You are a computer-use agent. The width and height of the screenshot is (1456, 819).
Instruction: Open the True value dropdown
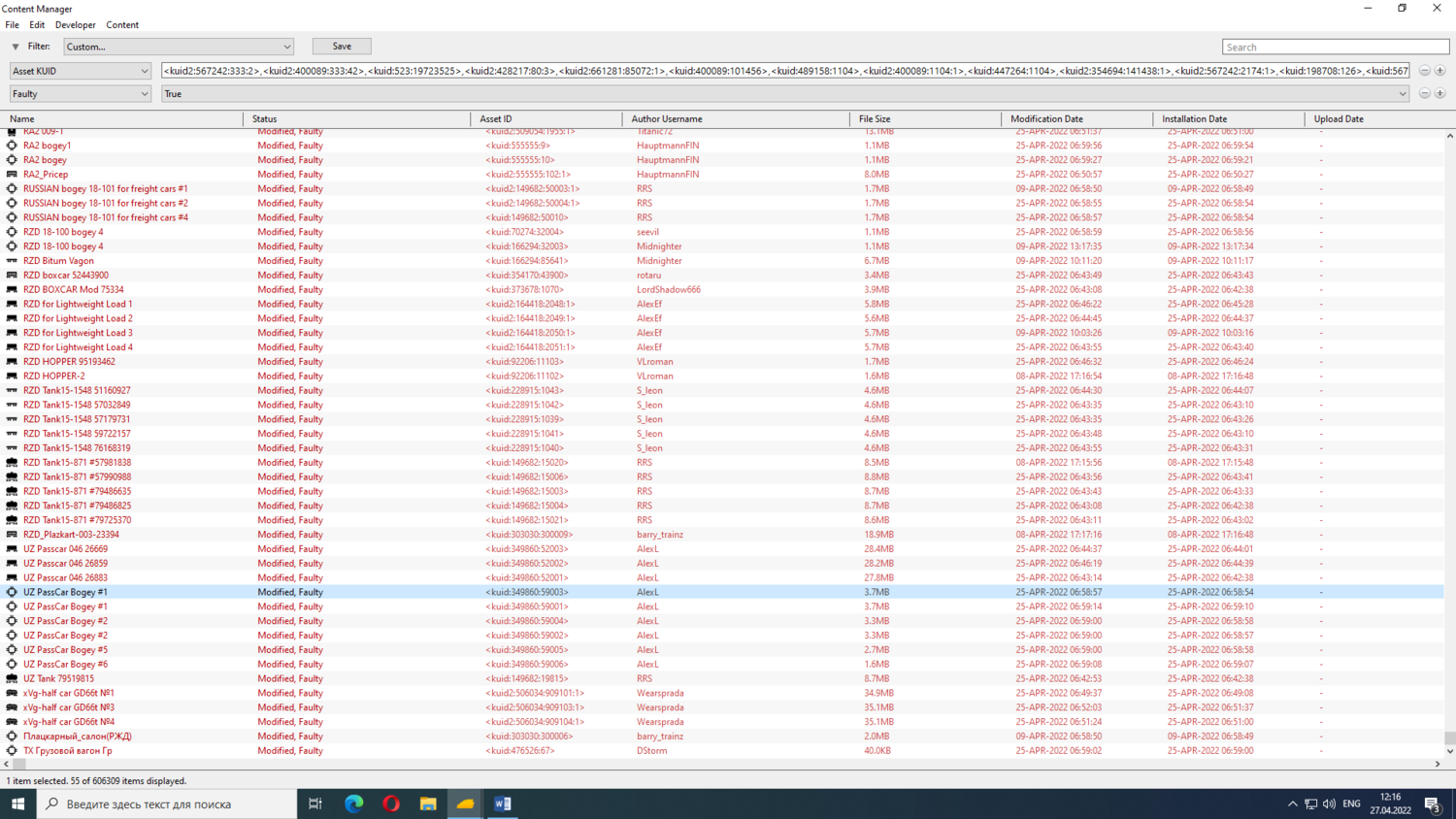[x=785, y=94]
